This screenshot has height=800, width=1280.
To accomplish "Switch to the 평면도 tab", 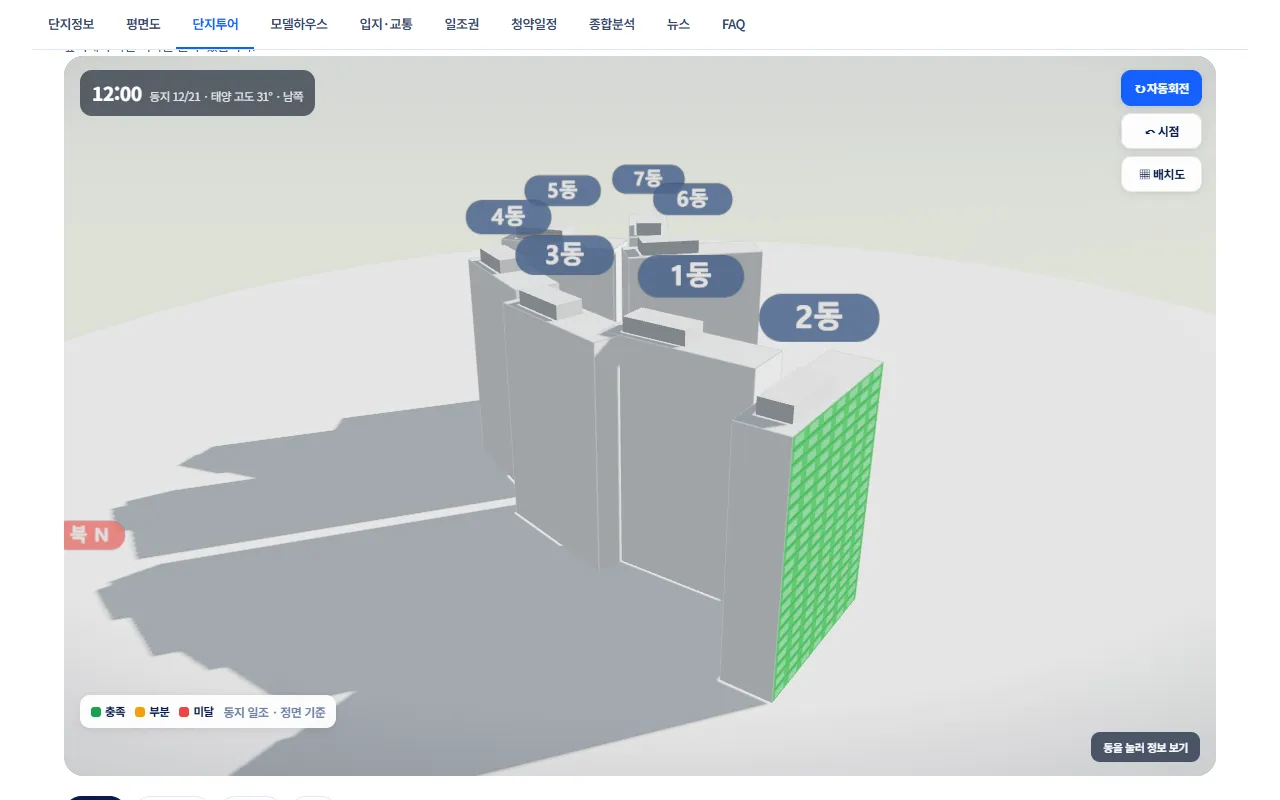I will tap(143, 24).
